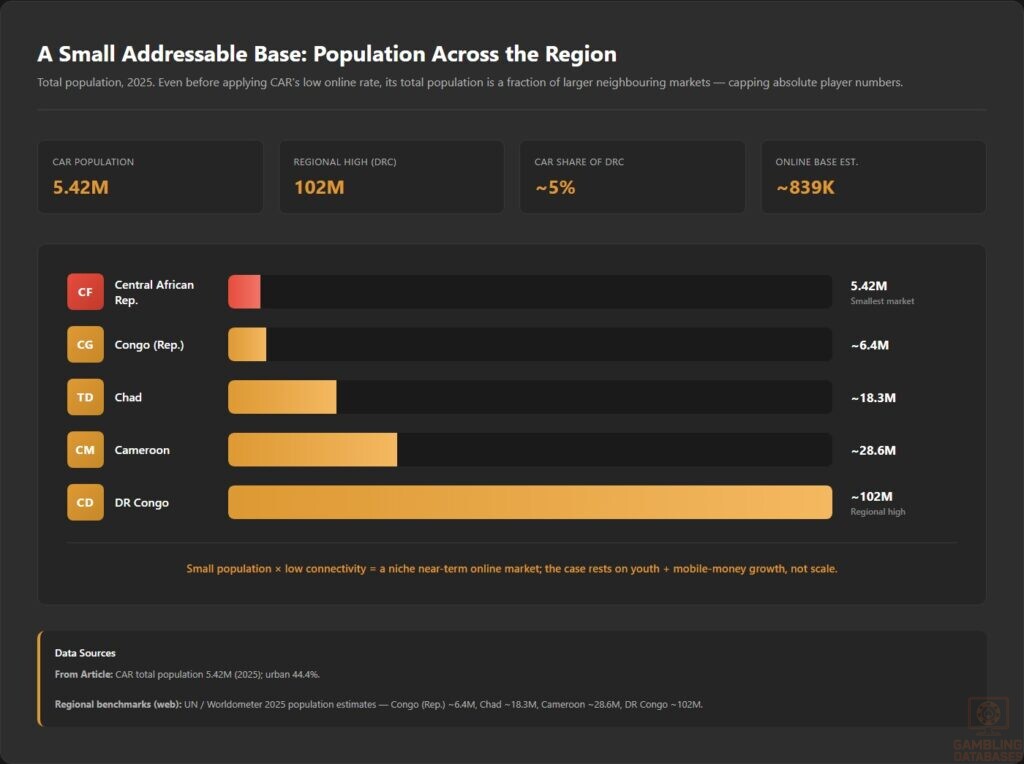Click the "~28.6M" bar value
This screenshot has height=764, width=1024.
coord(873,451)
